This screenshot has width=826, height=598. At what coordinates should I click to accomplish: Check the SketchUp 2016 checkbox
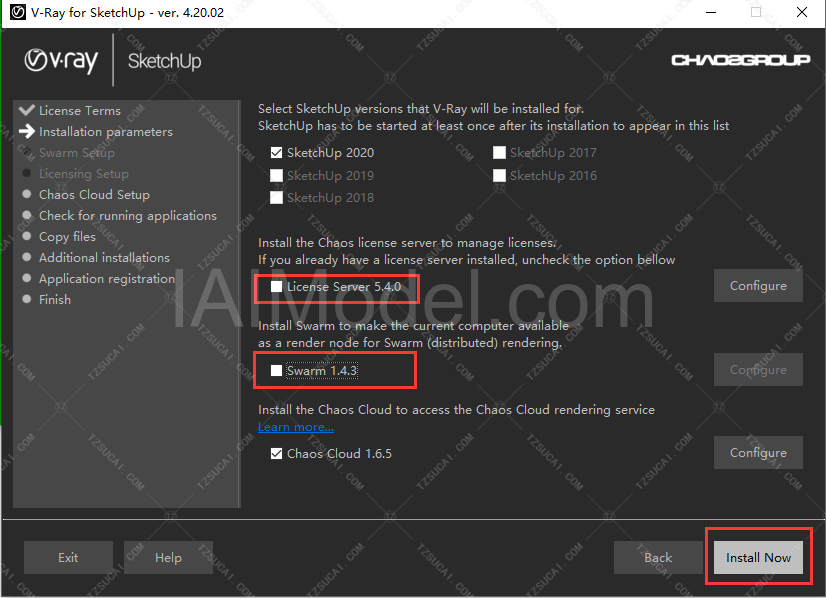click(499, 175)
